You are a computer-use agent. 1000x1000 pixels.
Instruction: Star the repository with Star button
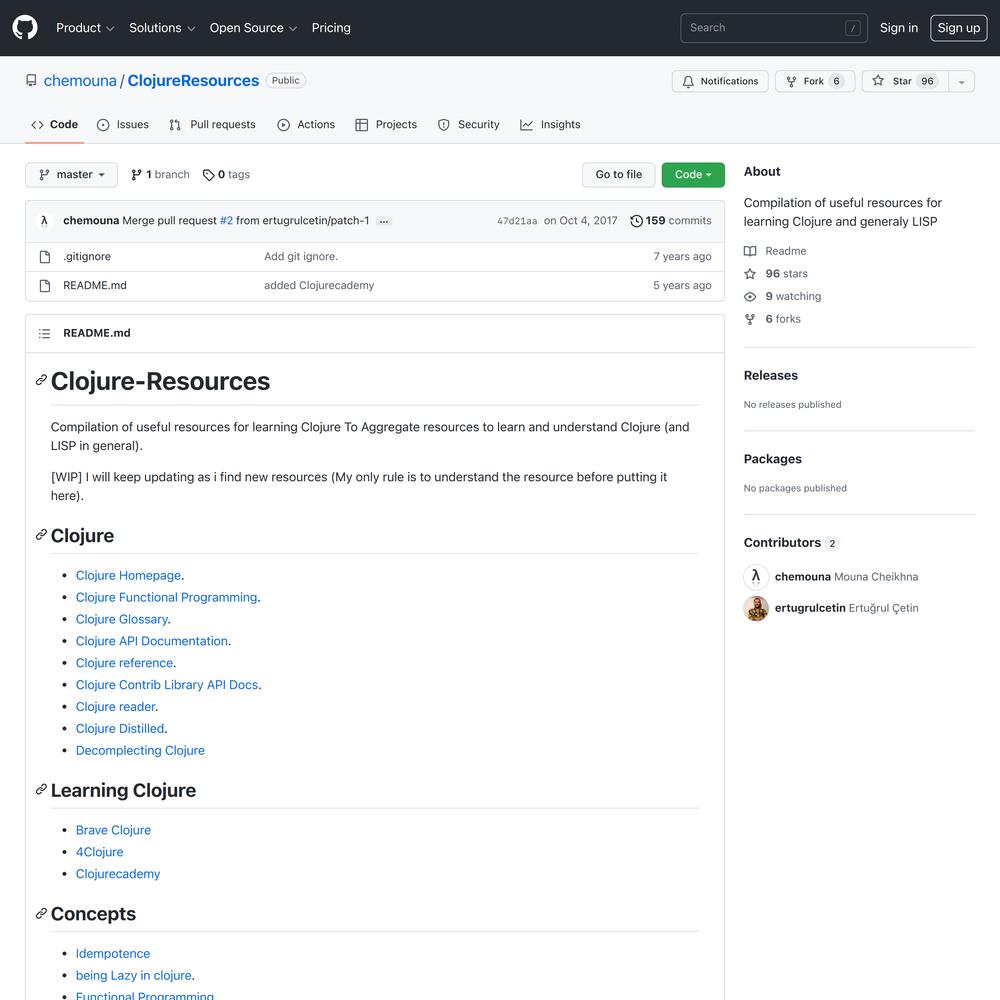(x=905, y=81)
